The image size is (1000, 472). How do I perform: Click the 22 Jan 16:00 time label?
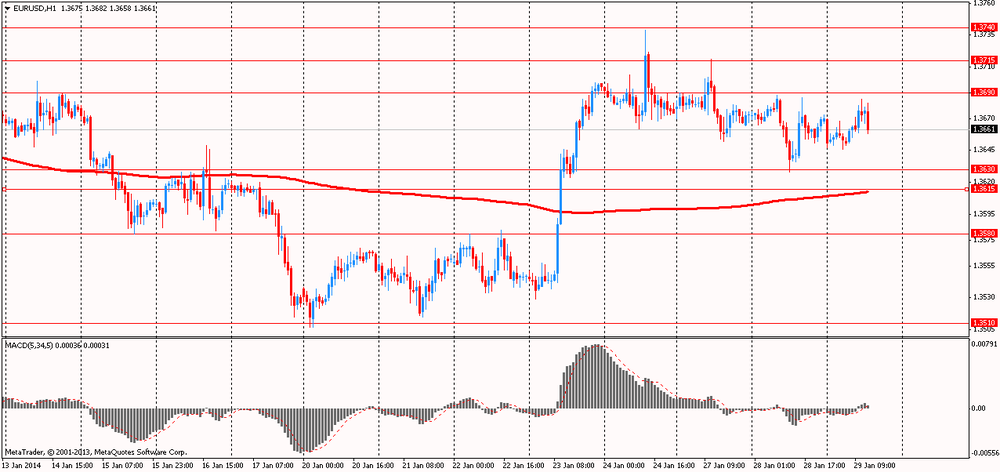(522, 466)
